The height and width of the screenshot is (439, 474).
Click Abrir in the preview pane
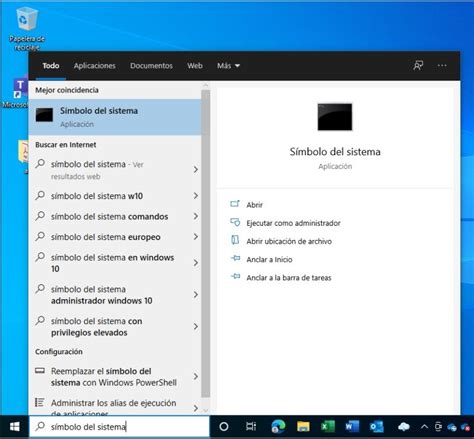(254, 205)
